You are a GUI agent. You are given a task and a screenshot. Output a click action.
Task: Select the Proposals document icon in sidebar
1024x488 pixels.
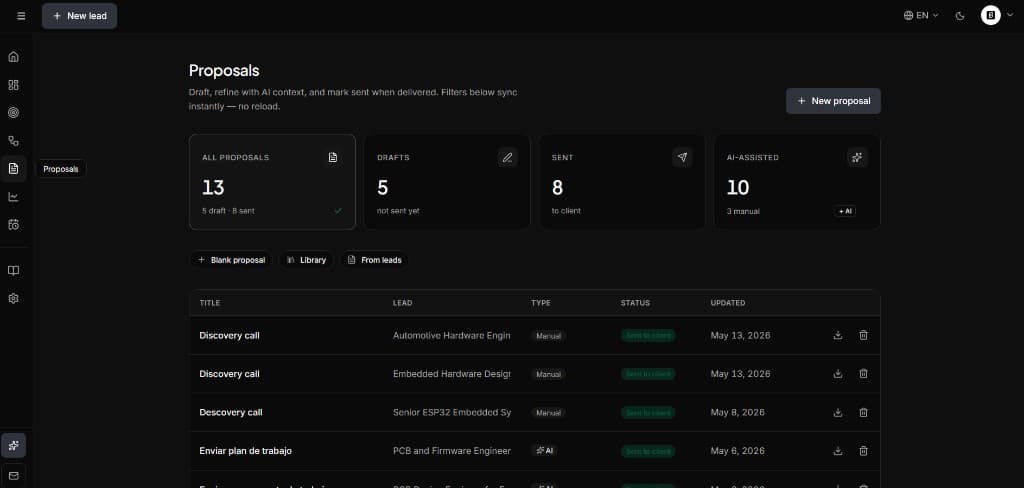coord(13,169)
